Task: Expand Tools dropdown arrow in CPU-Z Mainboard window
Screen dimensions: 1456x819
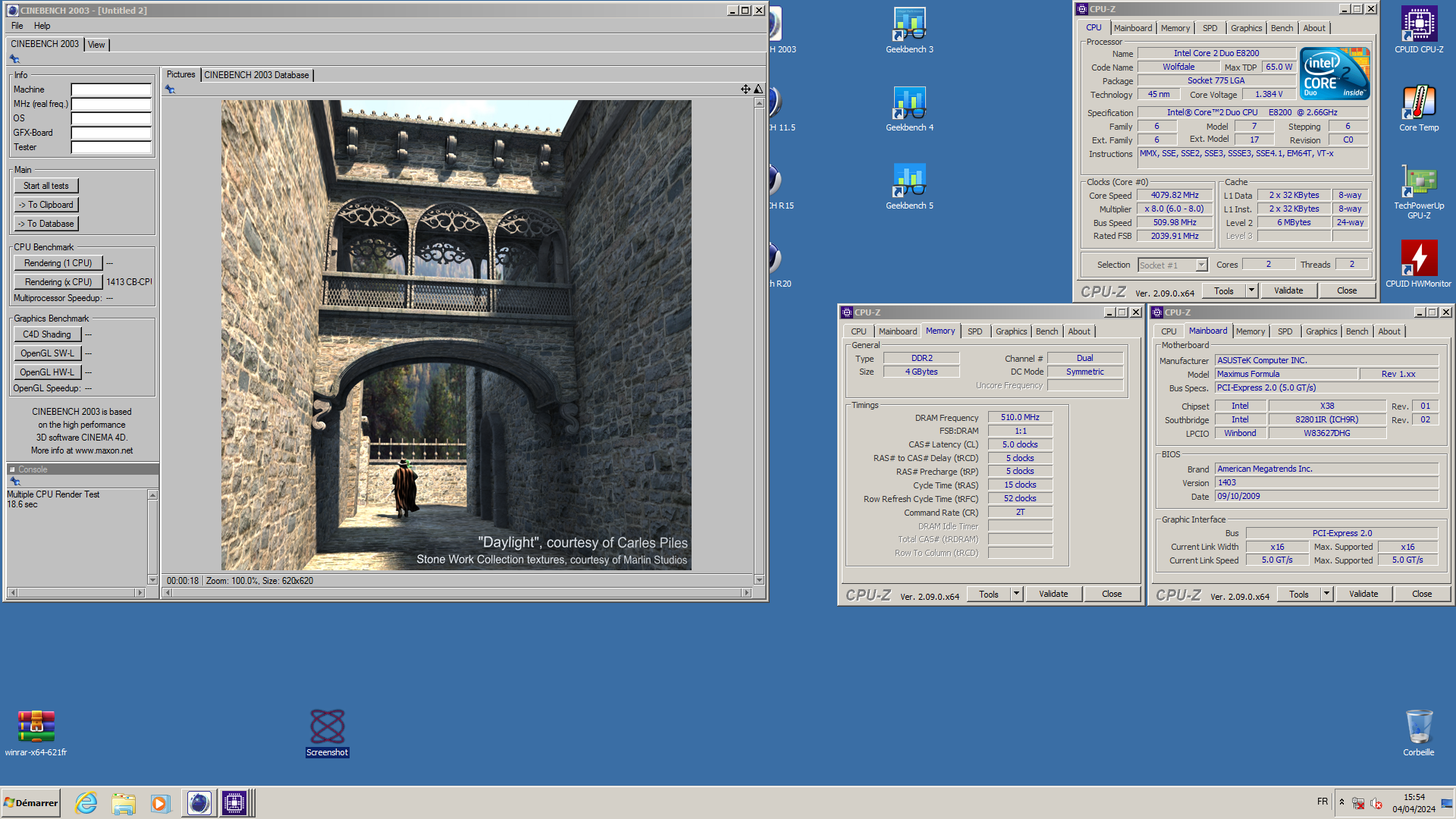Action: (x=1326, y=594)
